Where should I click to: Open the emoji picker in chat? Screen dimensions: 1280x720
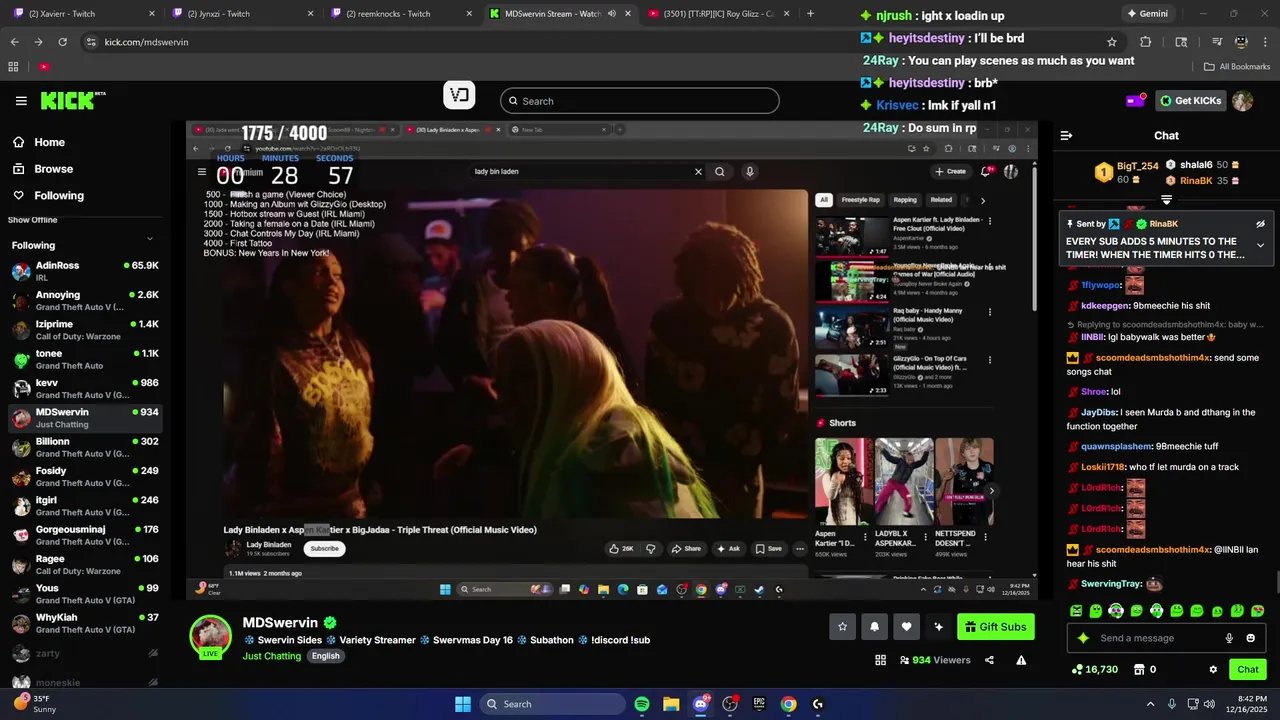tap(1250, 638)
